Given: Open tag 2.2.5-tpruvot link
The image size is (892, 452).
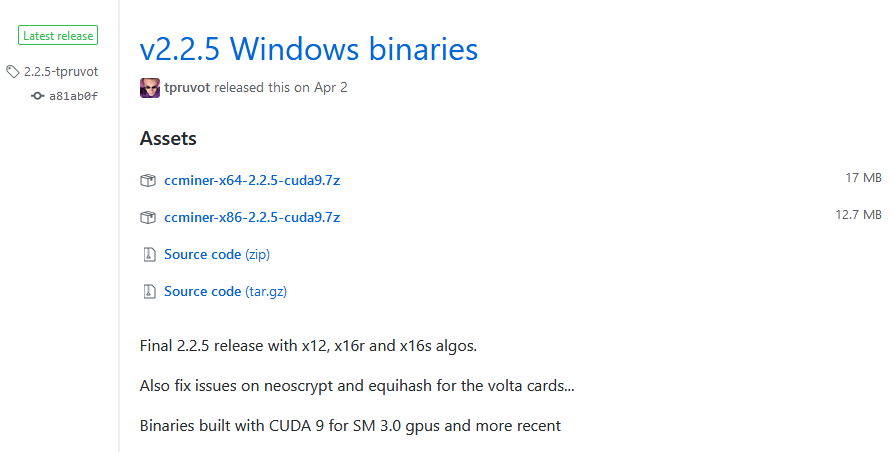Looking at the screenshot, I should pyautogui.click(x=61, y=72).
